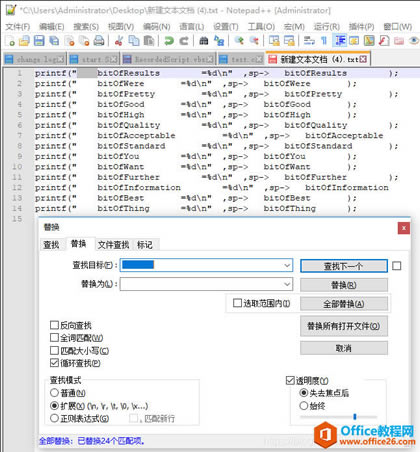Click the 查找目标 search input field
420x452 pixels.
click(x=206, y=265)
